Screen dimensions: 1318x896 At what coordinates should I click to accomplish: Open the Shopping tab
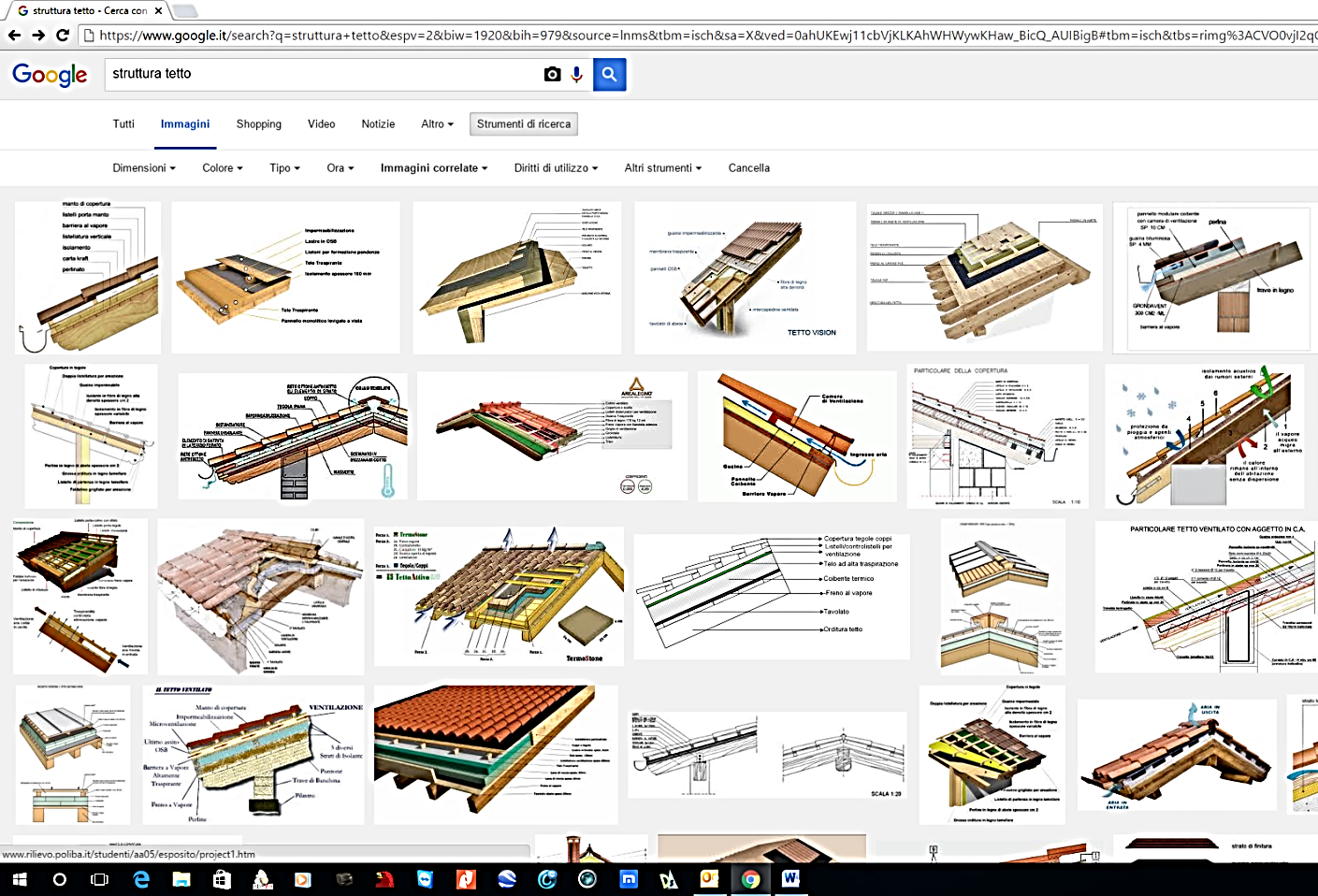coord(259,123)
